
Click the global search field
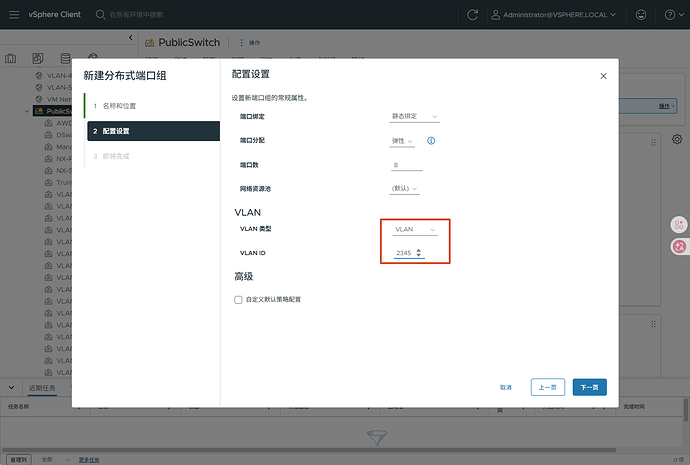[x=136, y=15]
